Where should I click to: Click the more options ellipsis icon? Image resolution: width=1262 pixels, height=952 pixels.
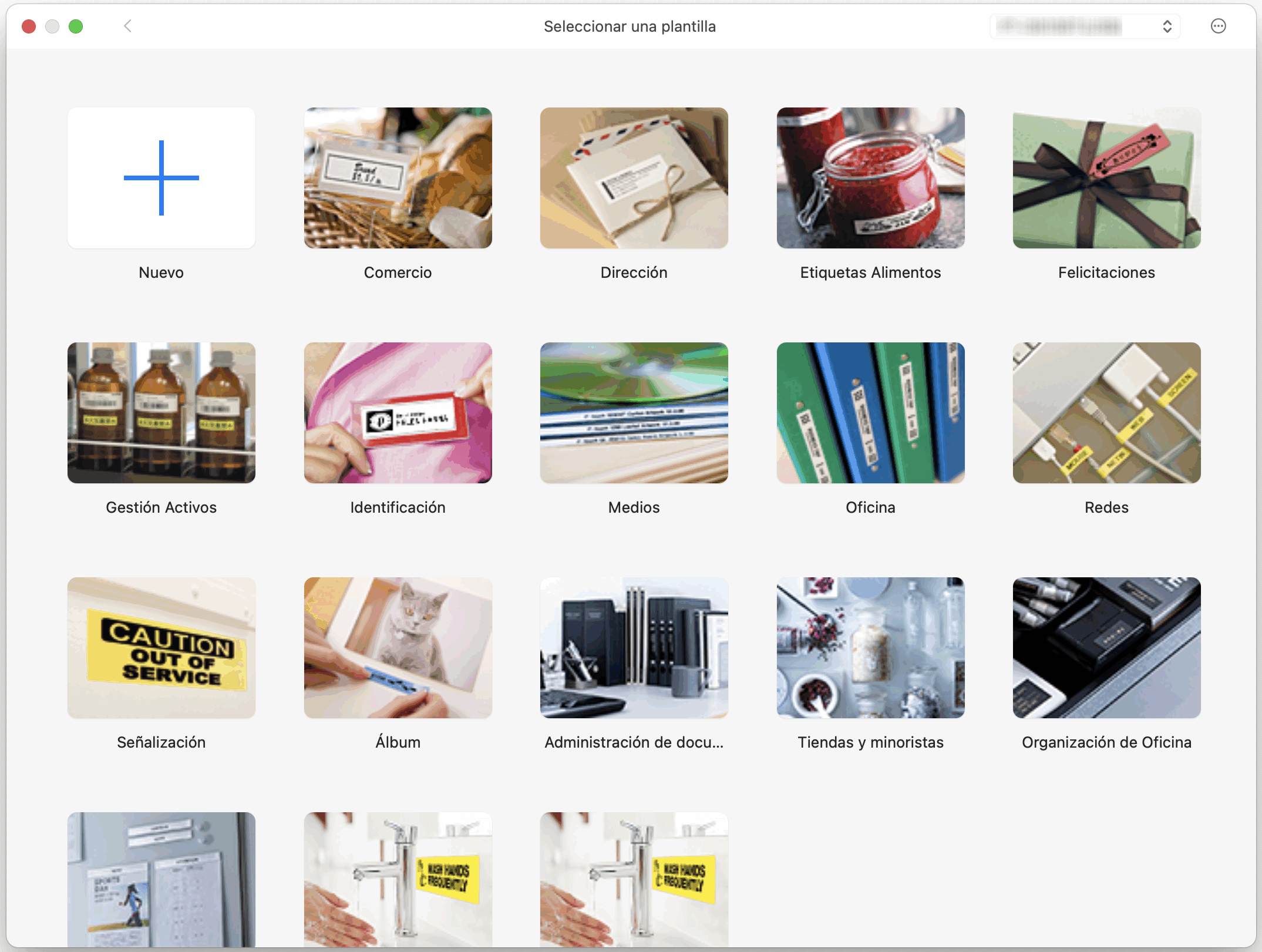point(1219,26)
